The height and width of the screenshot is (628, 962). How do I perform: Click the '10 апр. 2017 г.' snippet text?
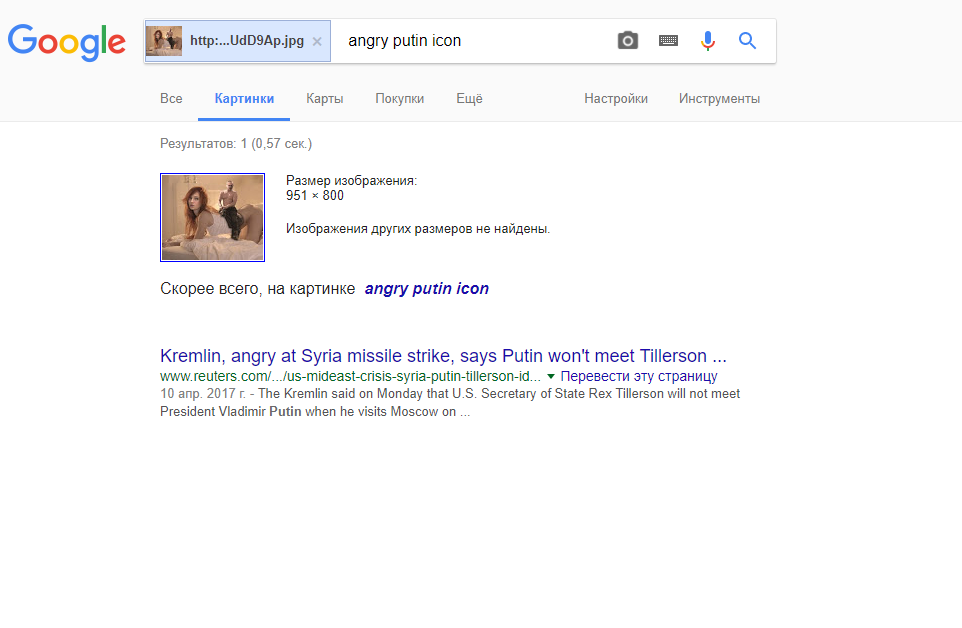pos(203,394)
